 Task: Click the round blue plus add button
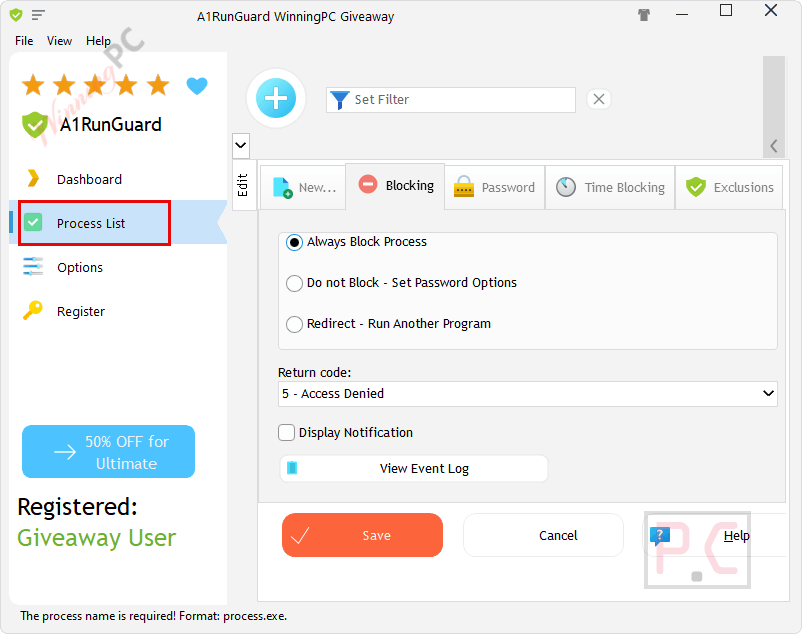276,98
